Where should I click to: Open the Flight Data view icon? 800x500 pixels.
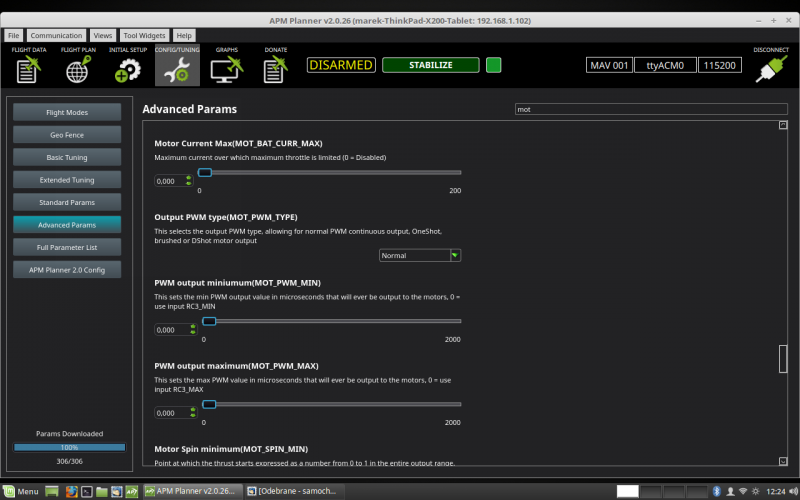[x=28, y=69]
